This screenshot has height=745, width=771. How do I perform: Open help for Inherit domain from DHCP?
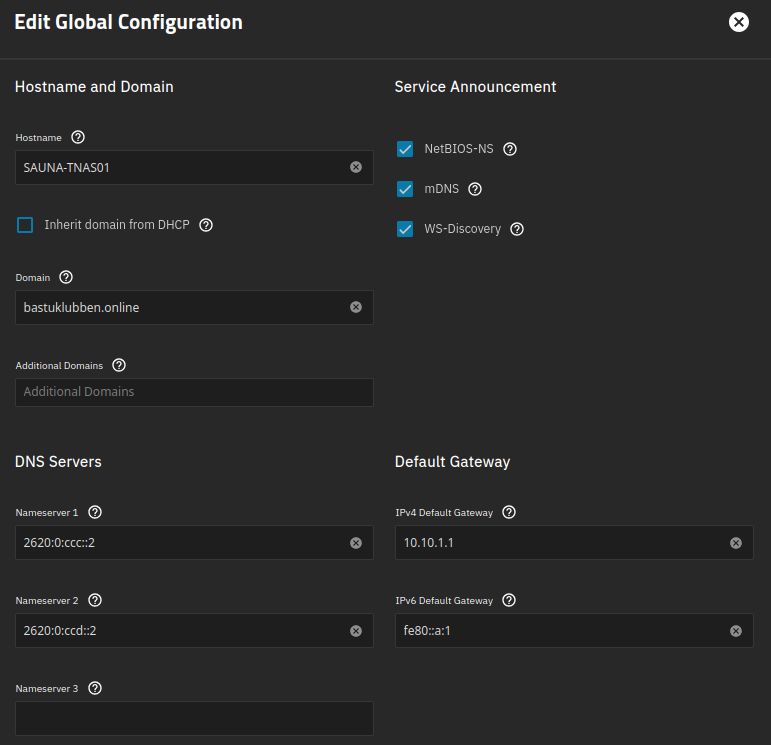(206, 225)
